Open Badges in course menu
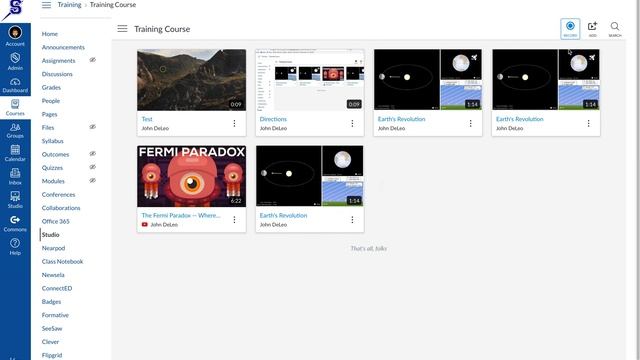This screenshot has height=360, width=640. tap(51, 302)
